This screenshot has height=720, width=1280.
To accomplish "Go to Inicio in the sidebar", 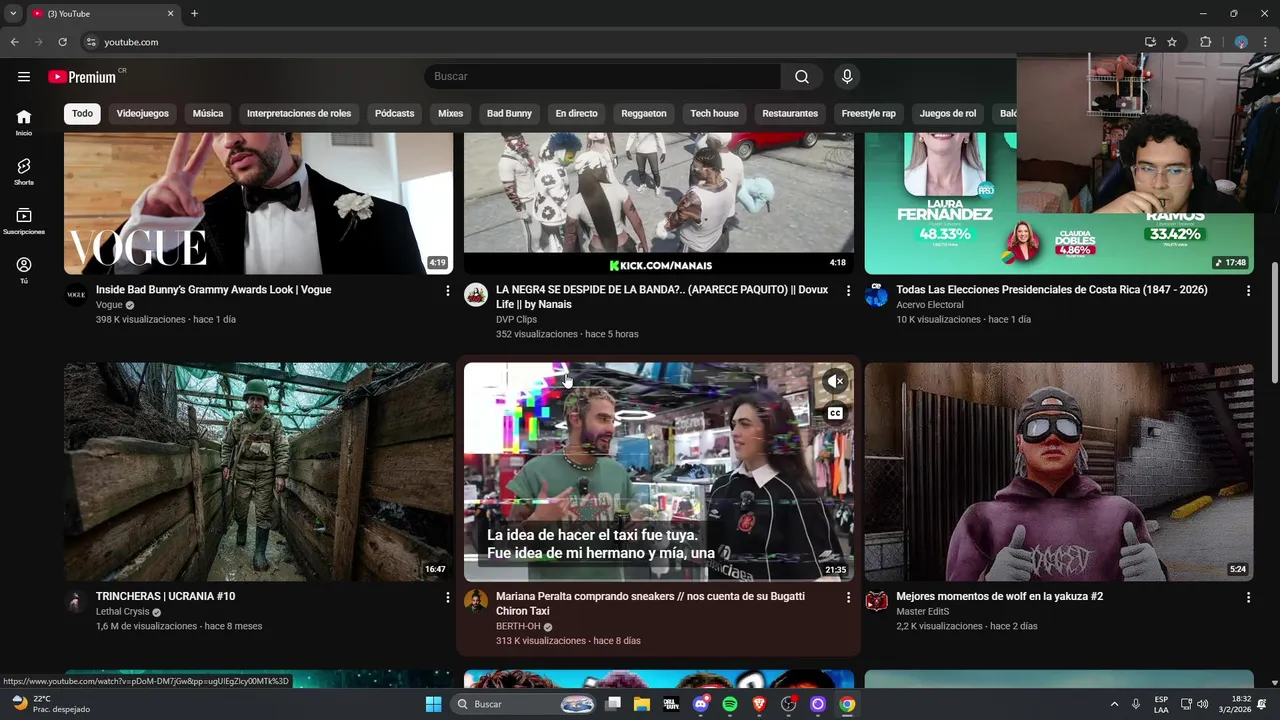I will [x=24, y=122].
